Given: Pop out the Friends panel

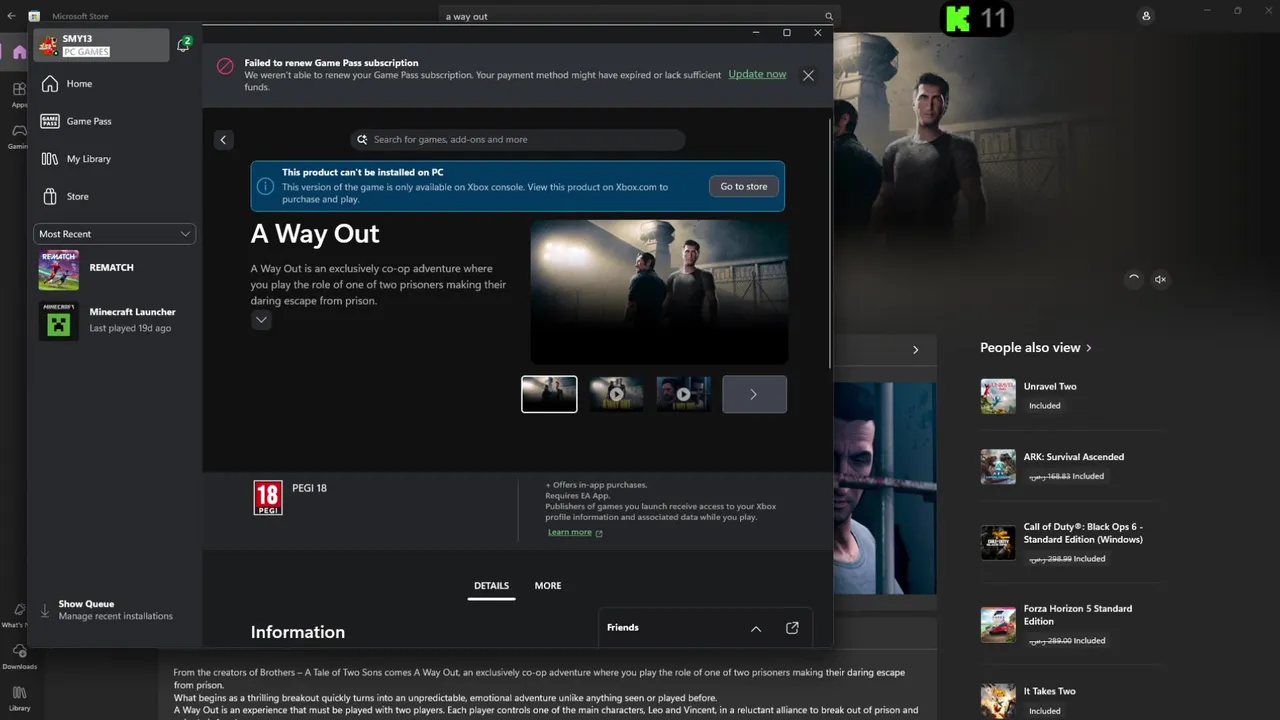Looking at the screenshot, I should pyautogui.click(x=792, y=628).
